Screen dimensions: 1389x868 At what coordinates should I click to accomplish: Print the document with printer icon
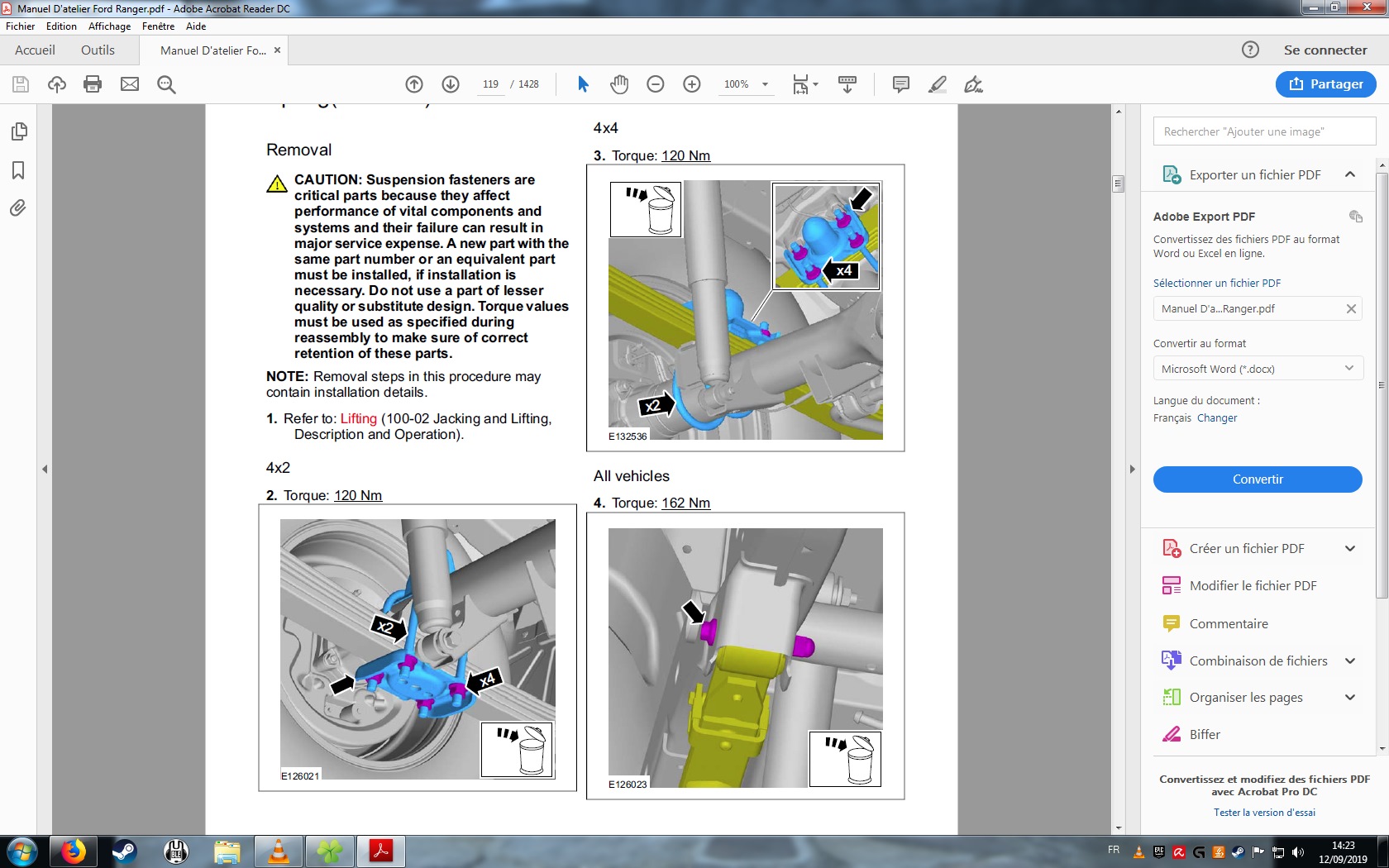click(x=93, y=84)
